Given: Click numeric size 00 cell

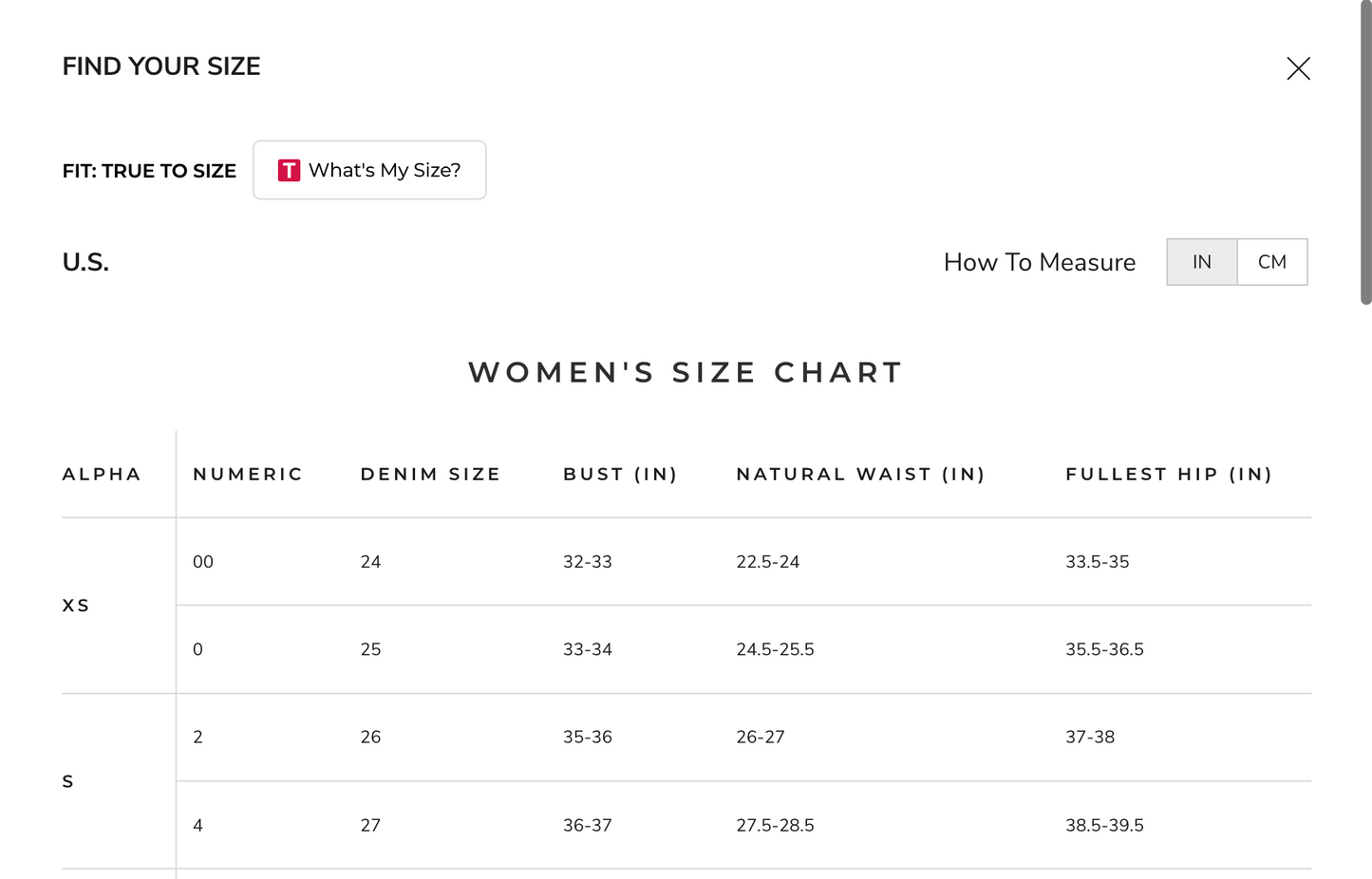Looking at the screenshot, I should [203, 562].
